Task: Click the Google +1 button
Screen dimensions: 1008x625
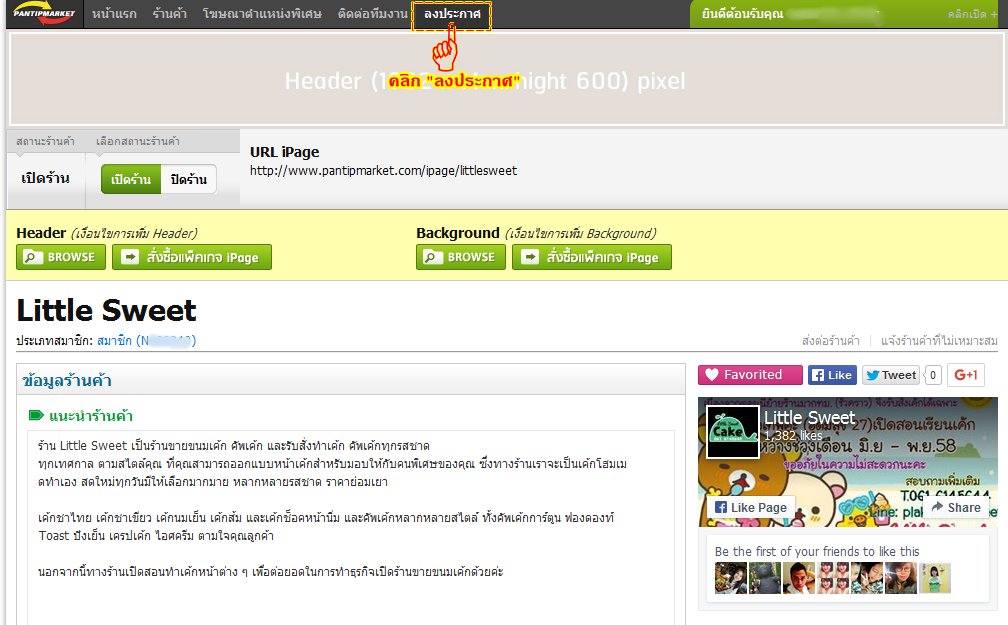Action: tap(966, 375)
